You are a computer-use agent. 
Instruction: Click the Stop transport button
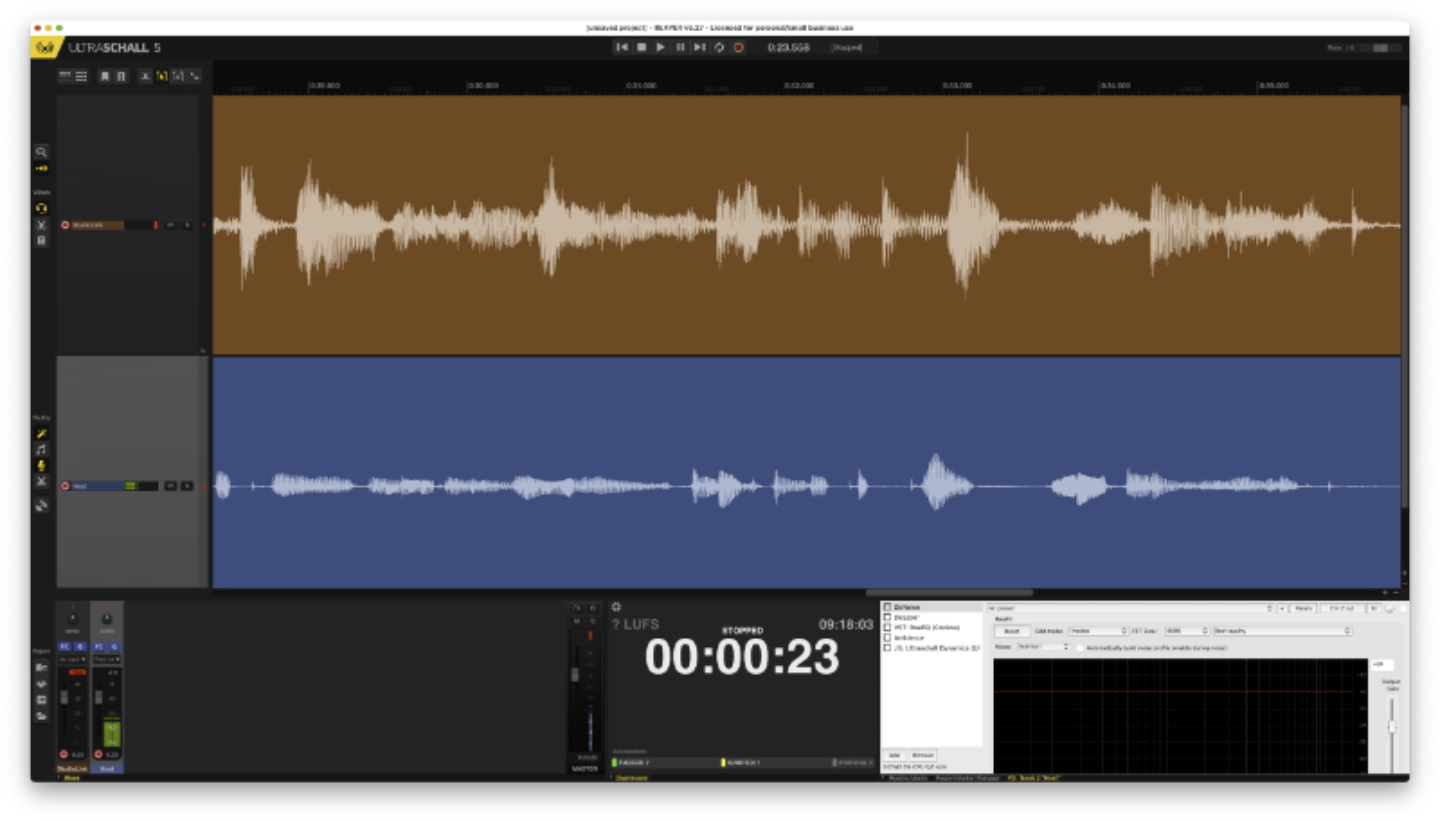point(641,47)
